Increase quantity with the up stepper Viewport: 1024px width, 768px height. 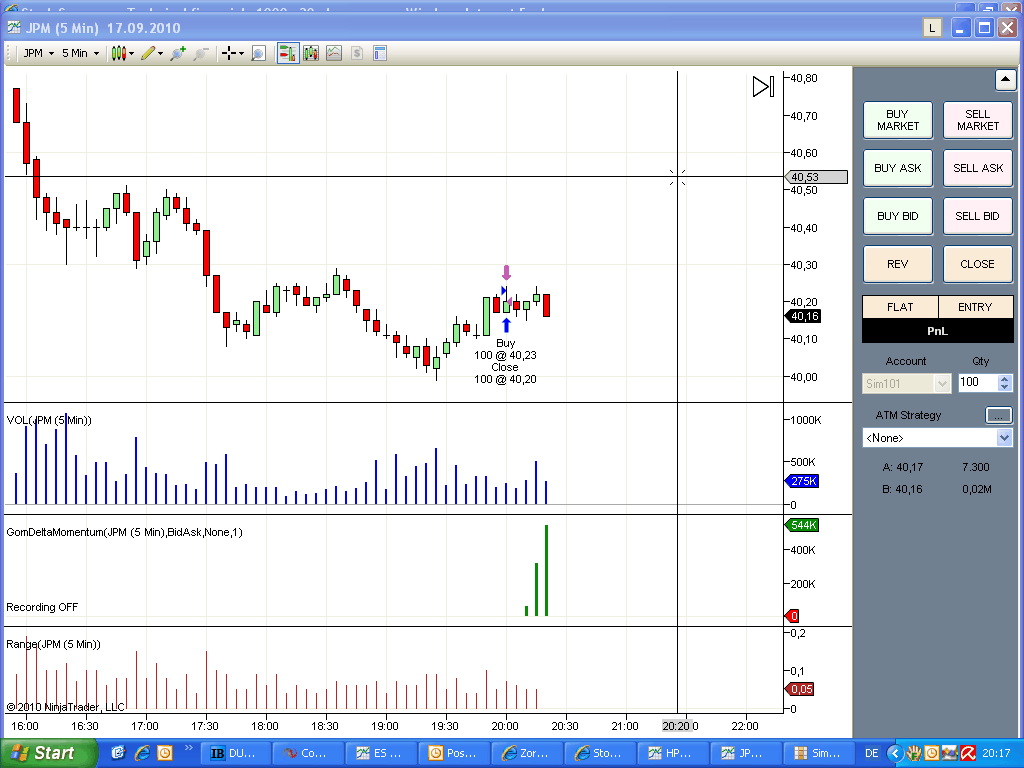pos(1005,378)
